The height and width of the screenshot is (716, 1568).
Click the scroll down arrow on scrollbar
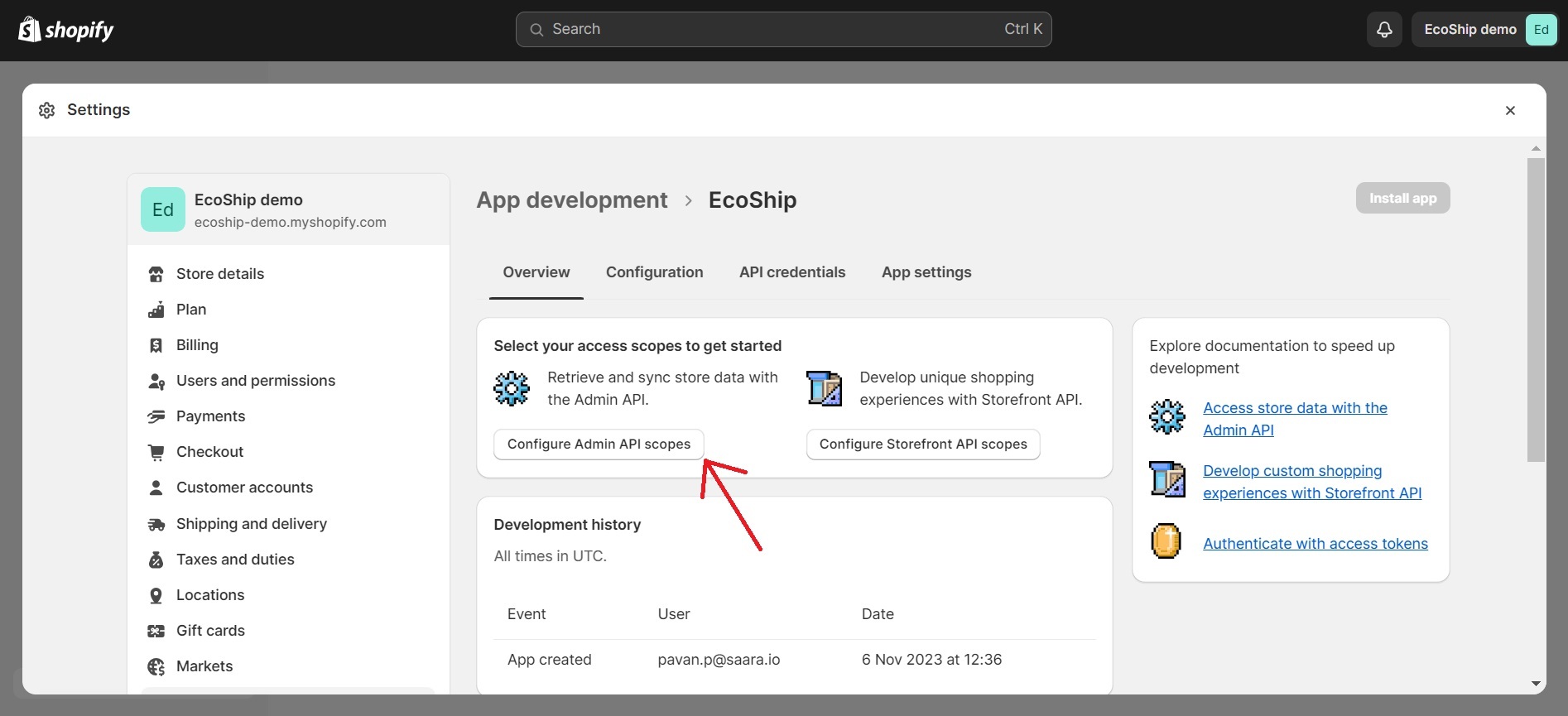click(x=1536, y=684)
